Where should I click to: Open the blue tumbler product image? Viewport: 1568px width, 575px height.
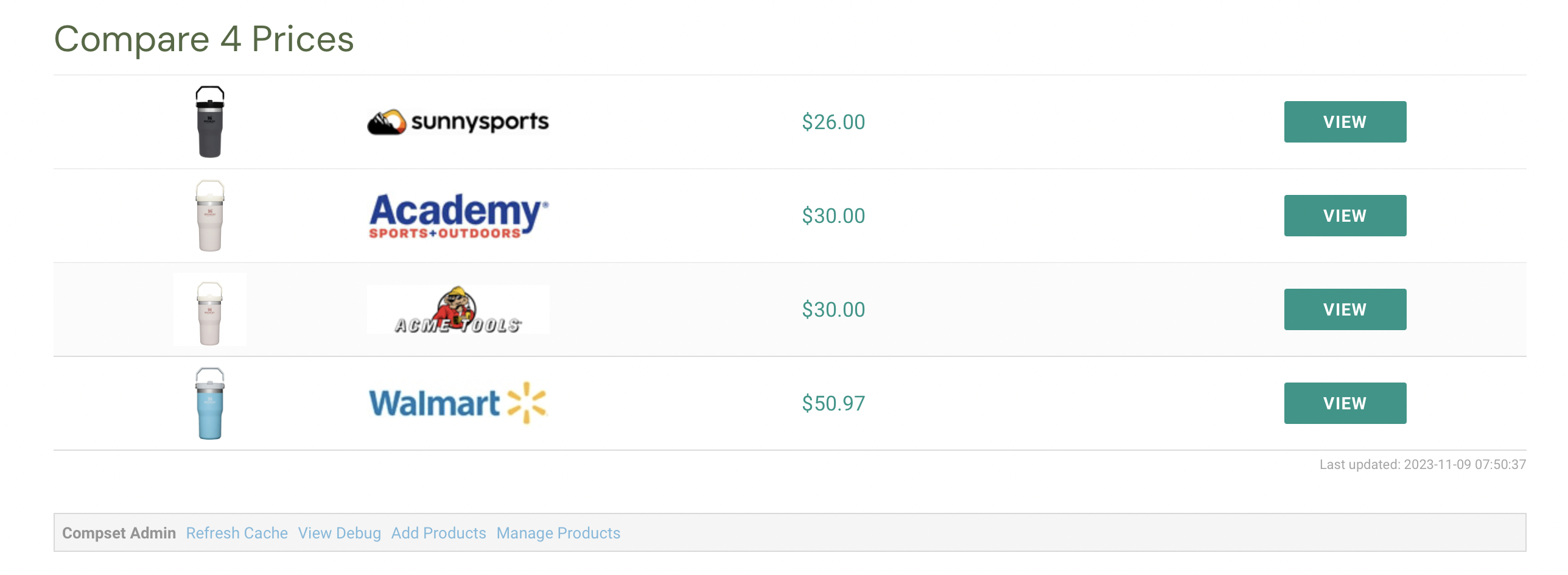(210, 403)
